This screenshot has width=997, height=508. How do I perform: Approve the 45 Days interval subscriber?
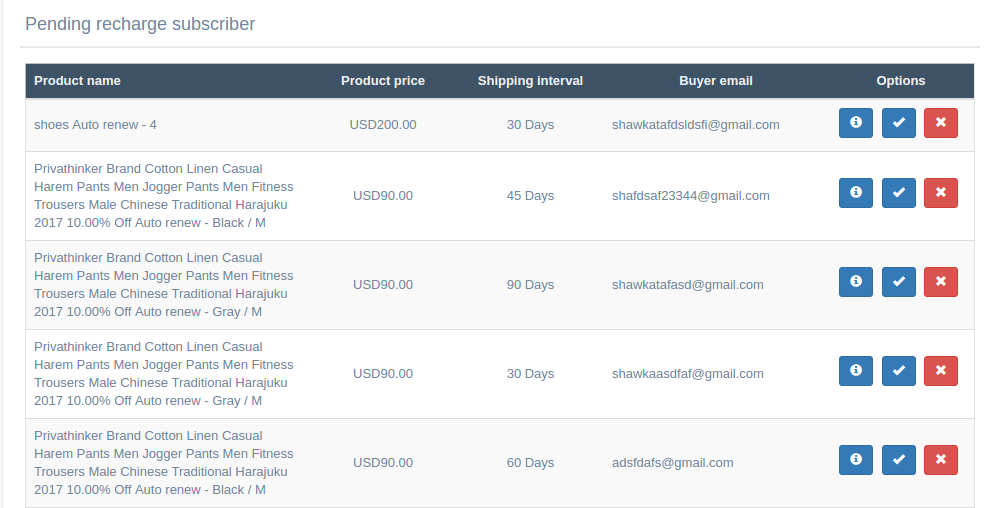898,193
